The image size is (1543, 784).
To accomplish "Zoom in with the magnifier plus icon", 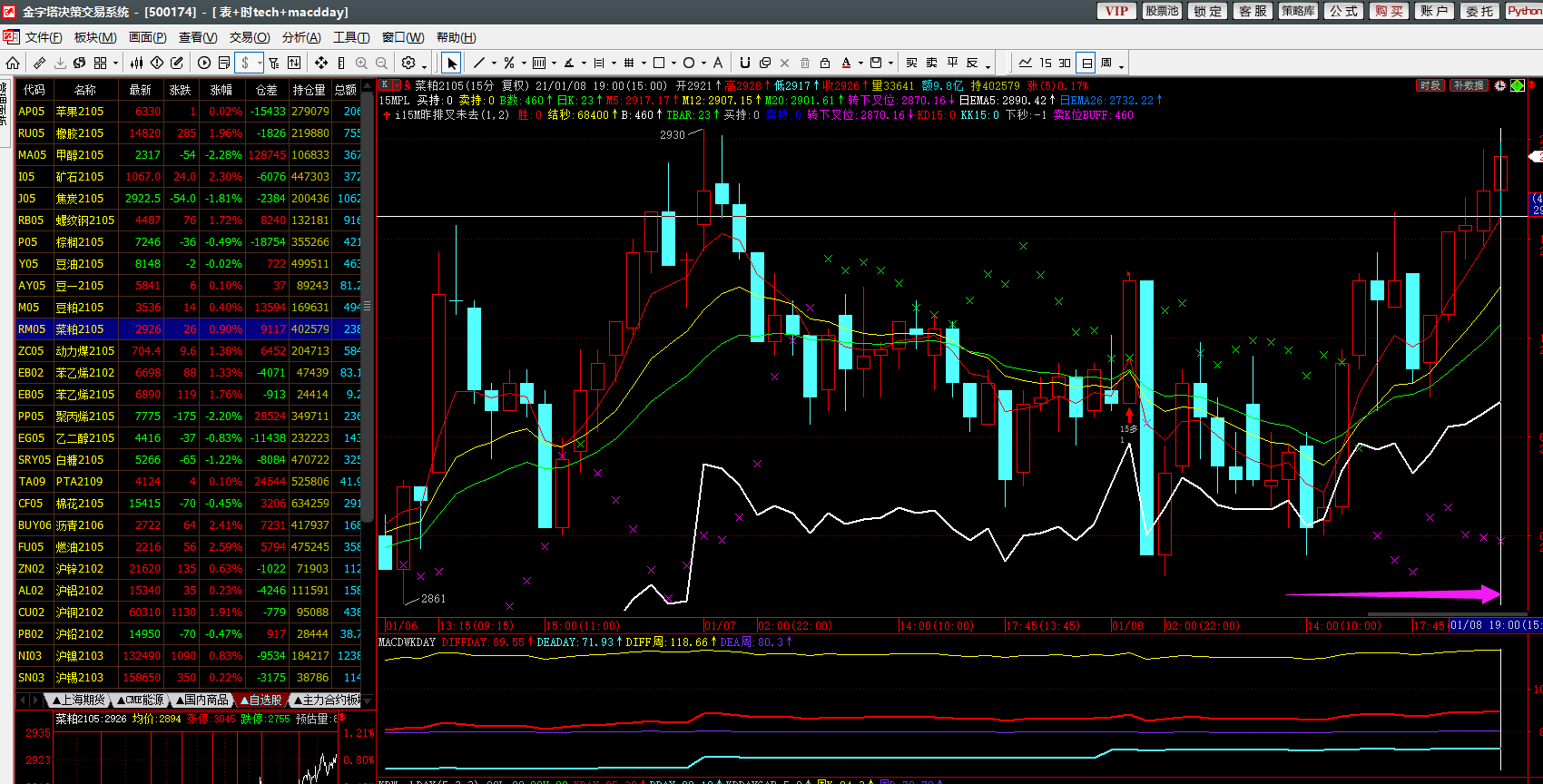I will [x=361, y=63].
